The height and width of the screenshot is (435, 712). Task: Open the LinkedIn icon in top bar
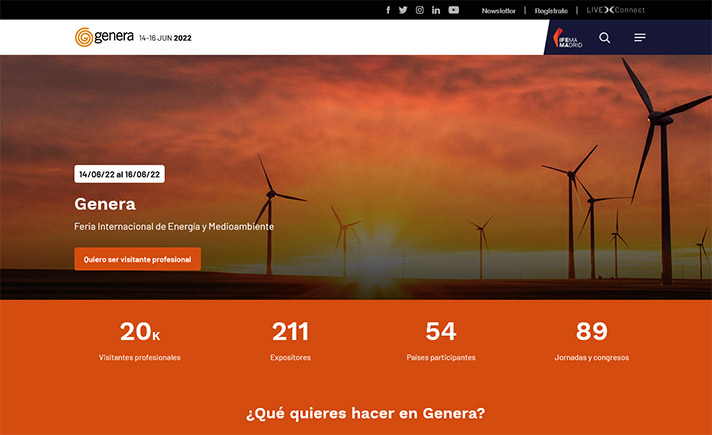coord(436,10)
